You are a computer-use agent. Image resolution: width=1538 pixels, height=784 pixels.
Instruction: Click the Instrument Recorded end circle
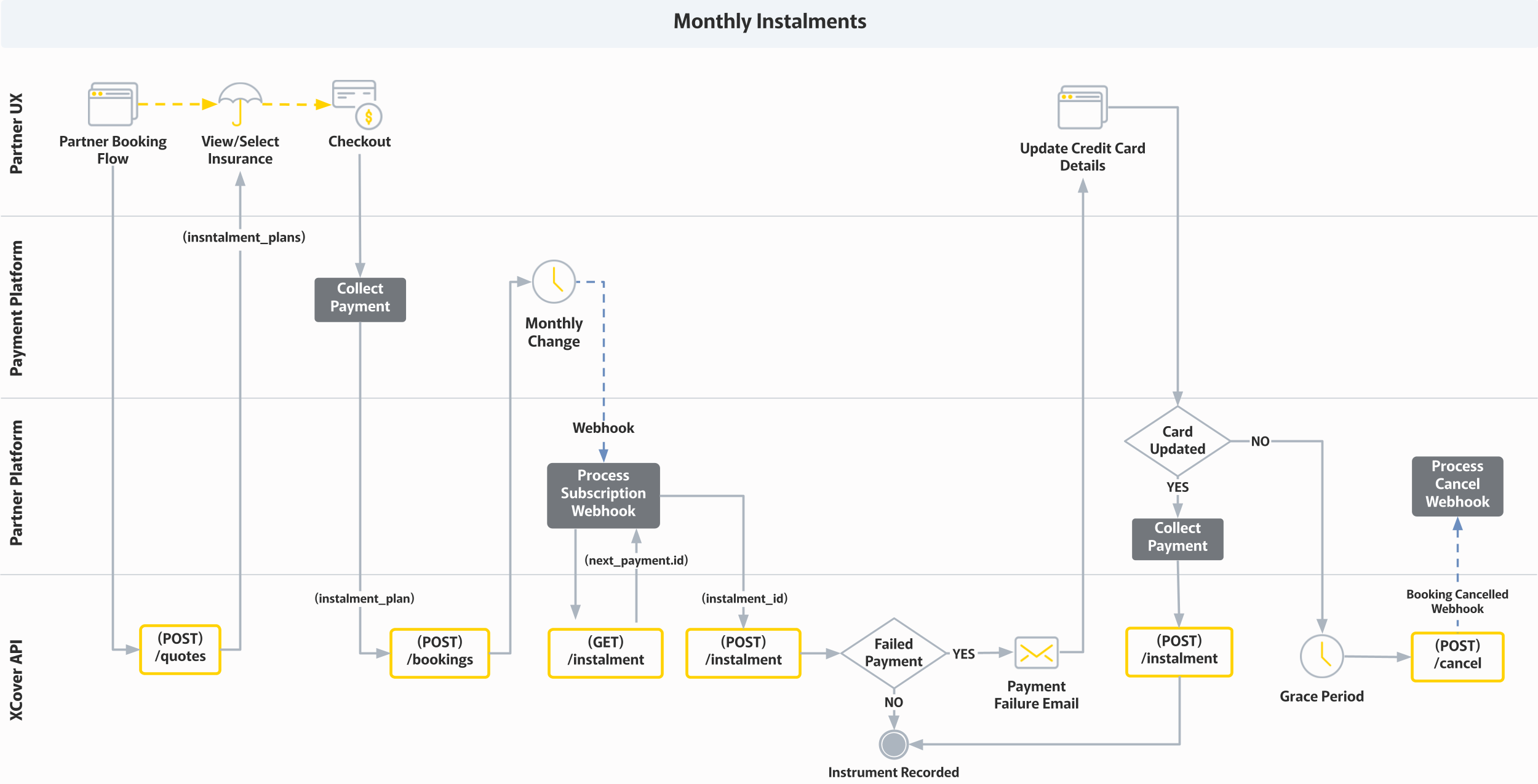pyautogui.click(x=893, y=745)
